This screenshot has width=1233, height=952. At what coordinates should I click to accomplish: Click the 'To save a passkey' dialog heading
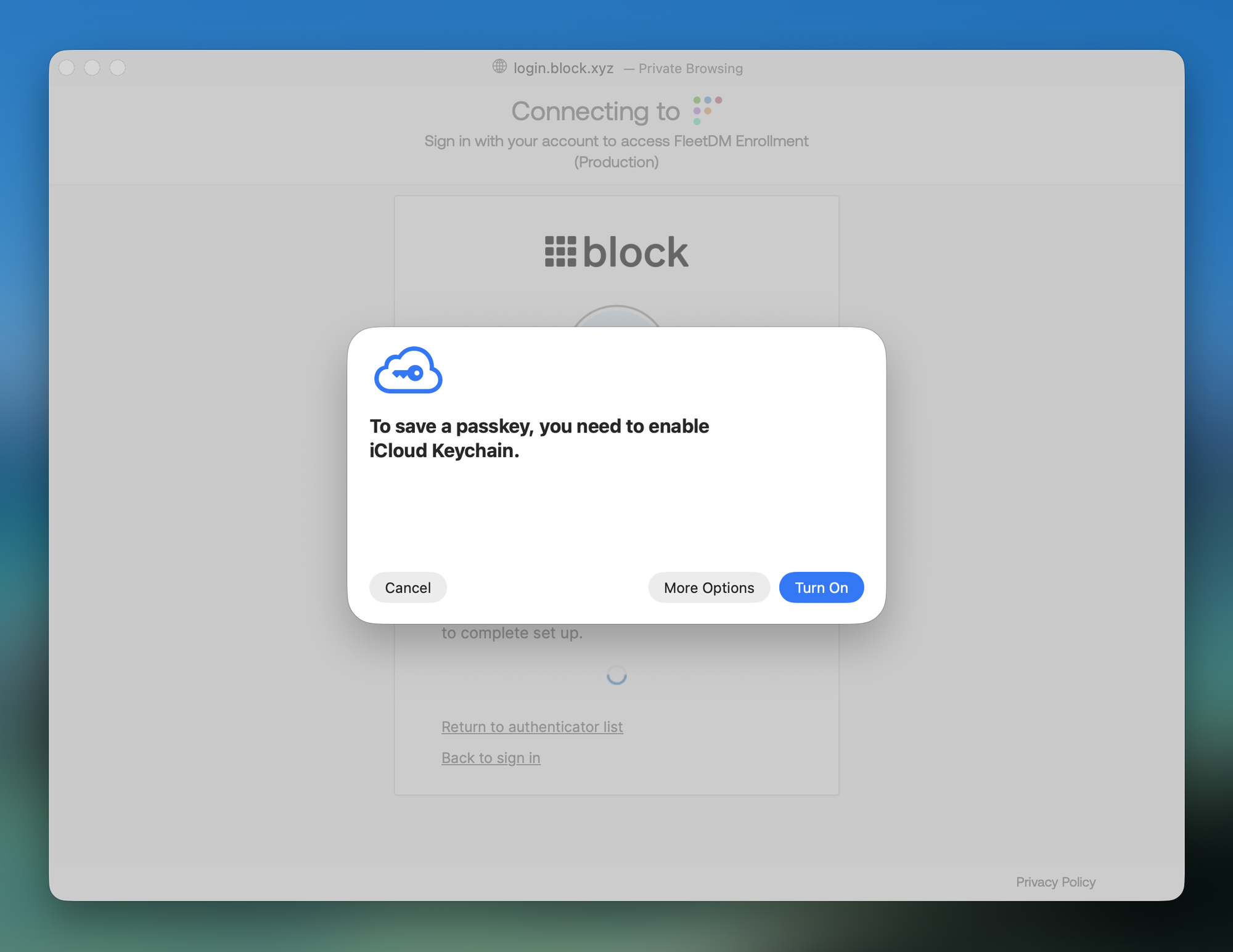click(539, 438)
